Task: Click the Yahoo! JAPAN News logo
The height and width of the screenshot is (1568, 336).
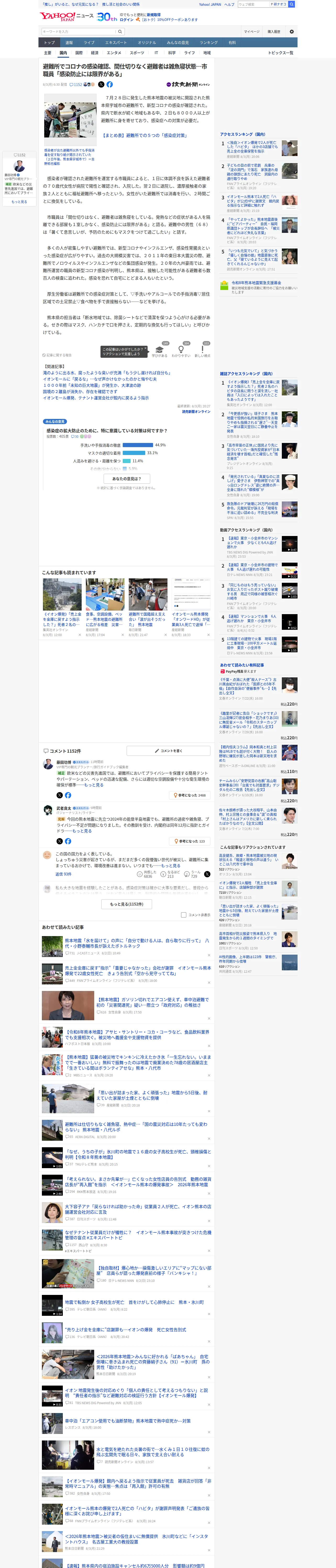Action: point(66,16)
